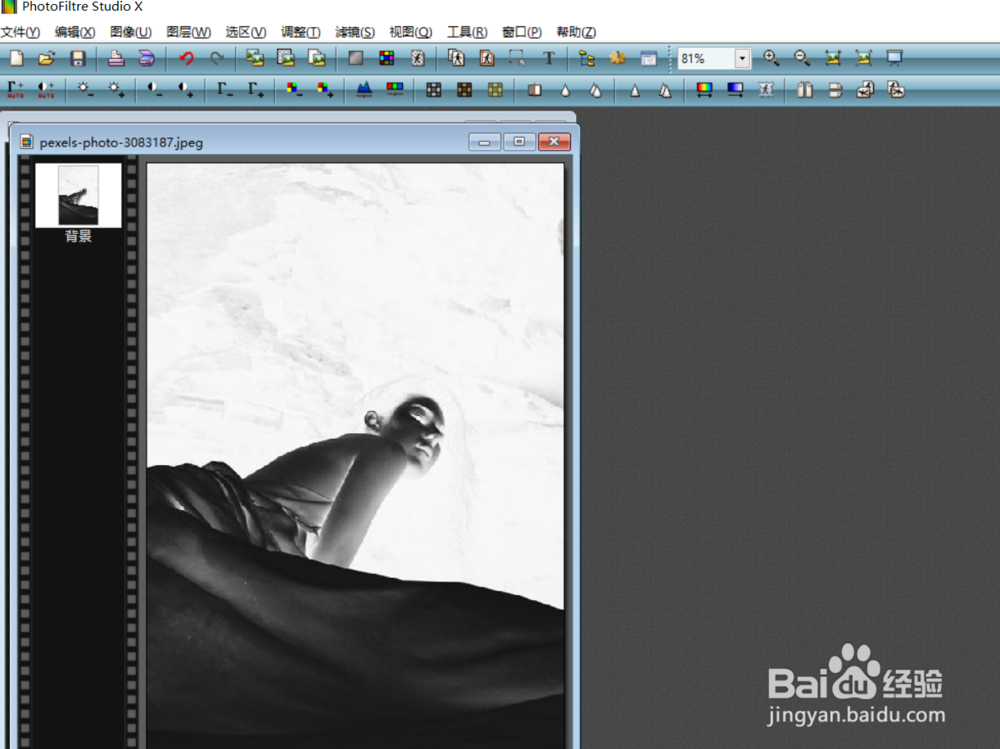The width and height of the screenshot is (1000, 749).
Task: Increase saturation with color squares plus icon
Action: [325, 90]
